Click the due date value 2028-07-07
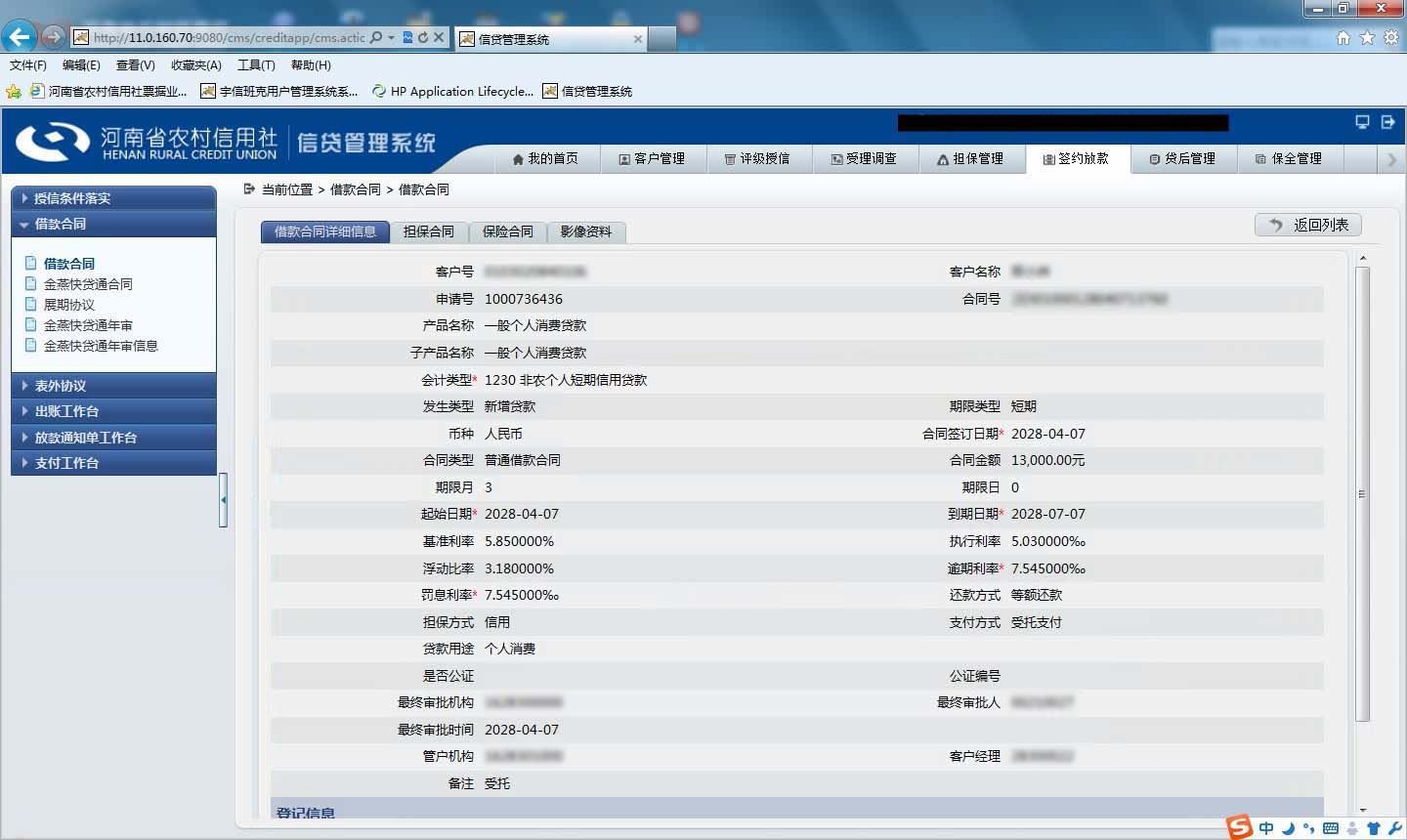This screenshot has height=840, width=1407. tap(1048, 514)
